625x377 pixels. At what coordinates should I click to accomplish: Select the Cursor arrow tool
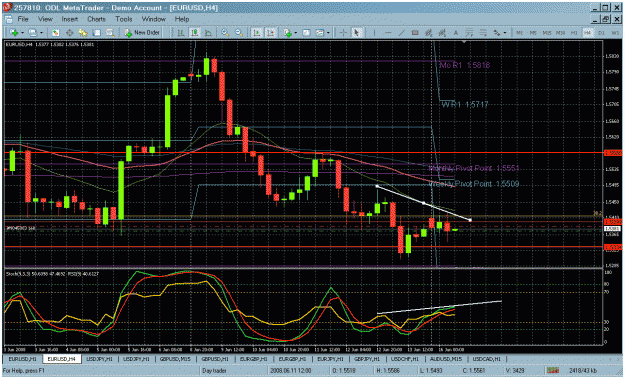tap(356, 33)
